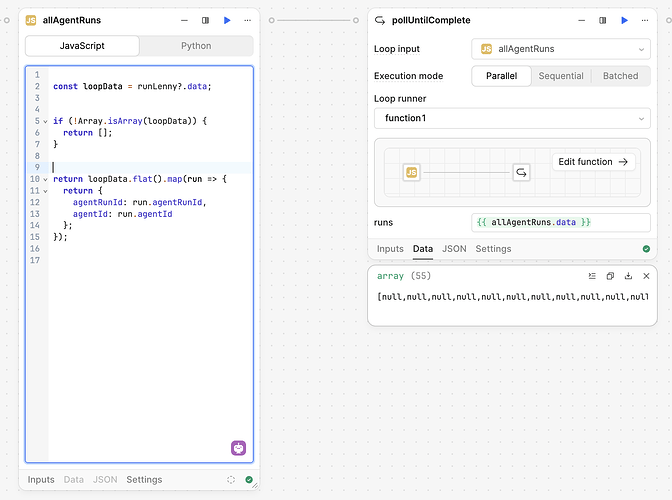The height and width of the screenshot is (500, 672).
Task: Open JSON tab in allAgentRuns
Action: tap(105, 479)
